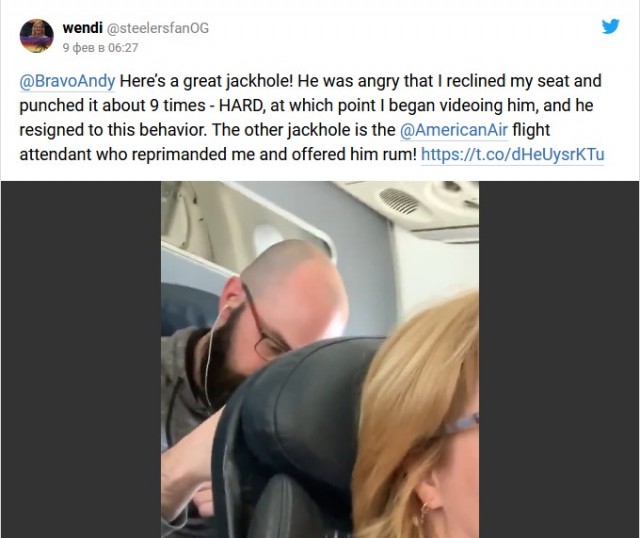Image resolution: width=640 pixels, height=538 pixels.
Task: Open the @AmericanAir mention
Action: (454, 130)
